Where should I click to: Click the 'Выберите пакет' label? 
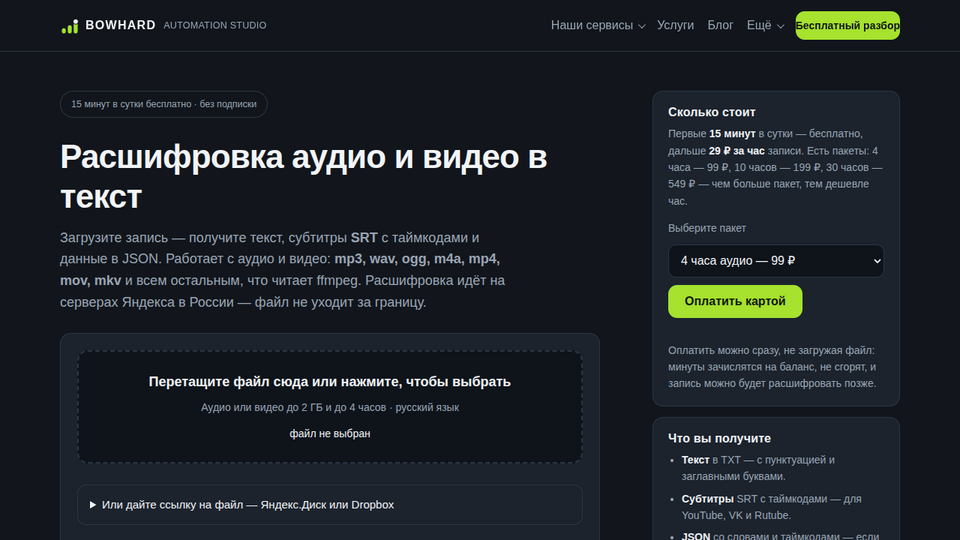coord(707,228)
